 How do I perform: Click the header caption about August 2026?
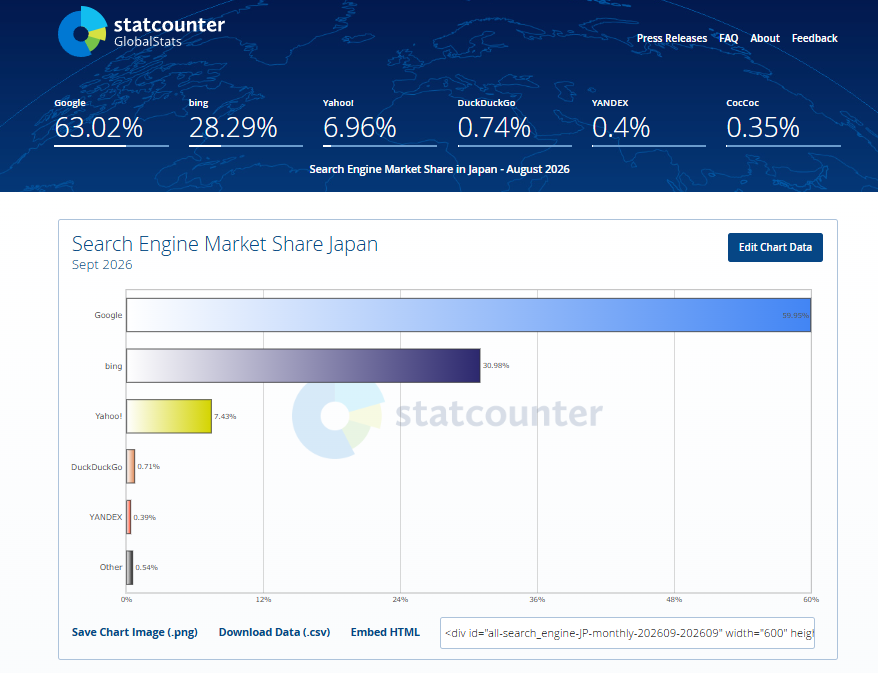point(439,169)
